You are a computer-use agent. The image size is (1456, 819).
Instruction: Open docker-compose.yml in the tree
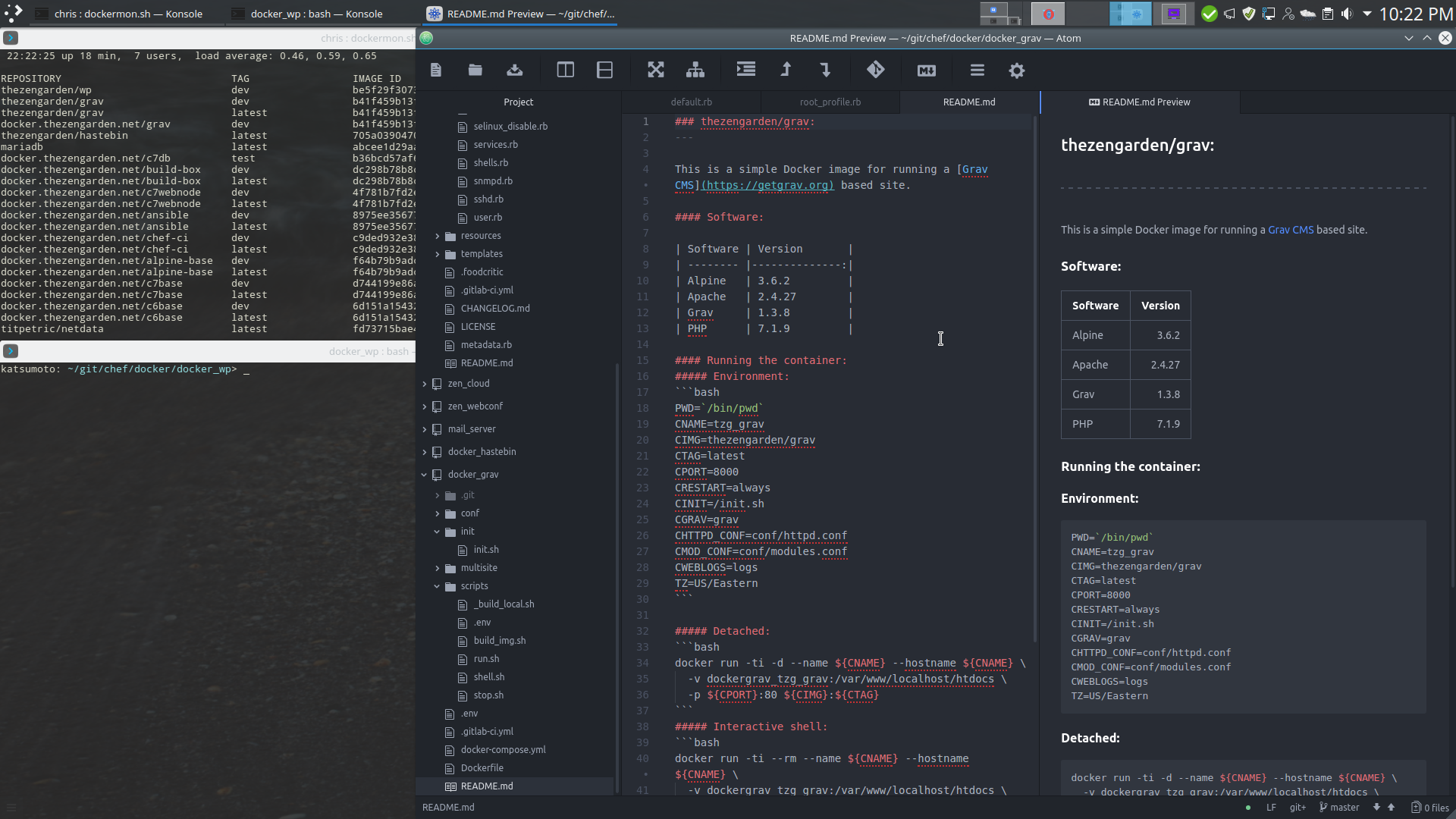[503, 750]
